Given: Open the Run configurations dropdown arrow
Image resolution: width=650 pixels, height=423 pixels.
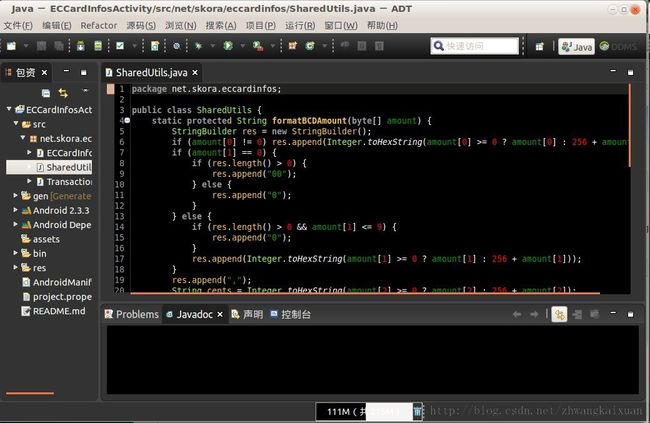Looking at the screenshot, I should tap(243, 46).
